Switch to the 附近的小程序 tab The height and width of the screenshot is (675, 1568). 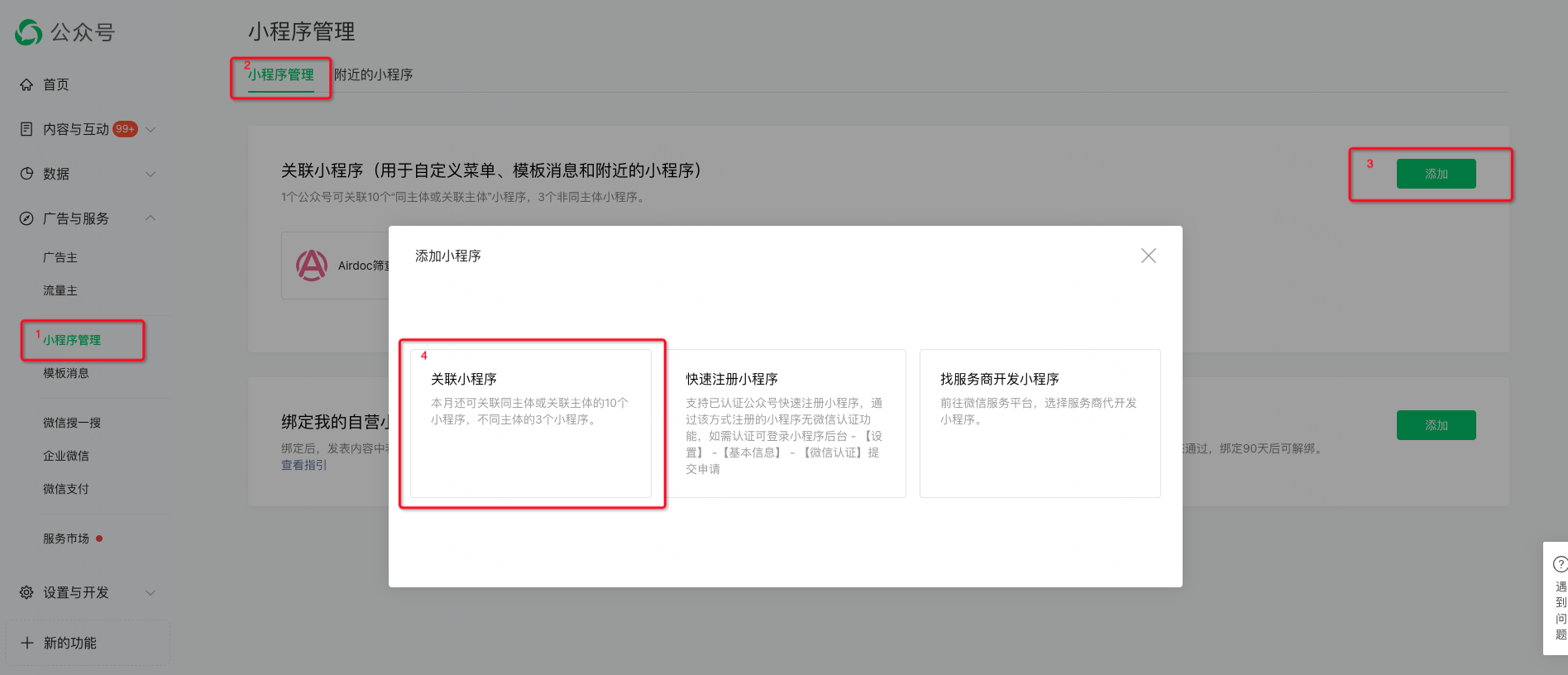coord(373,74)
